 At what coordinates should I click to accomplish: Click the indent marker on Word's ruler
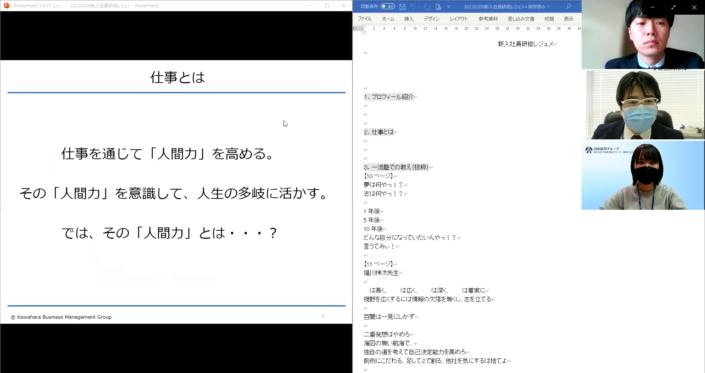tap(364, 30)
